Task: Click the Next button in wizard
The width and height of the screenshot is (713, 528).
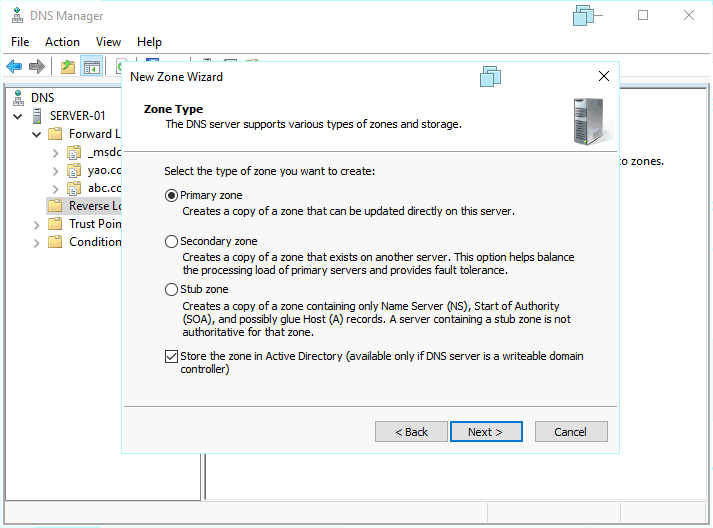Action: (484, 432)
